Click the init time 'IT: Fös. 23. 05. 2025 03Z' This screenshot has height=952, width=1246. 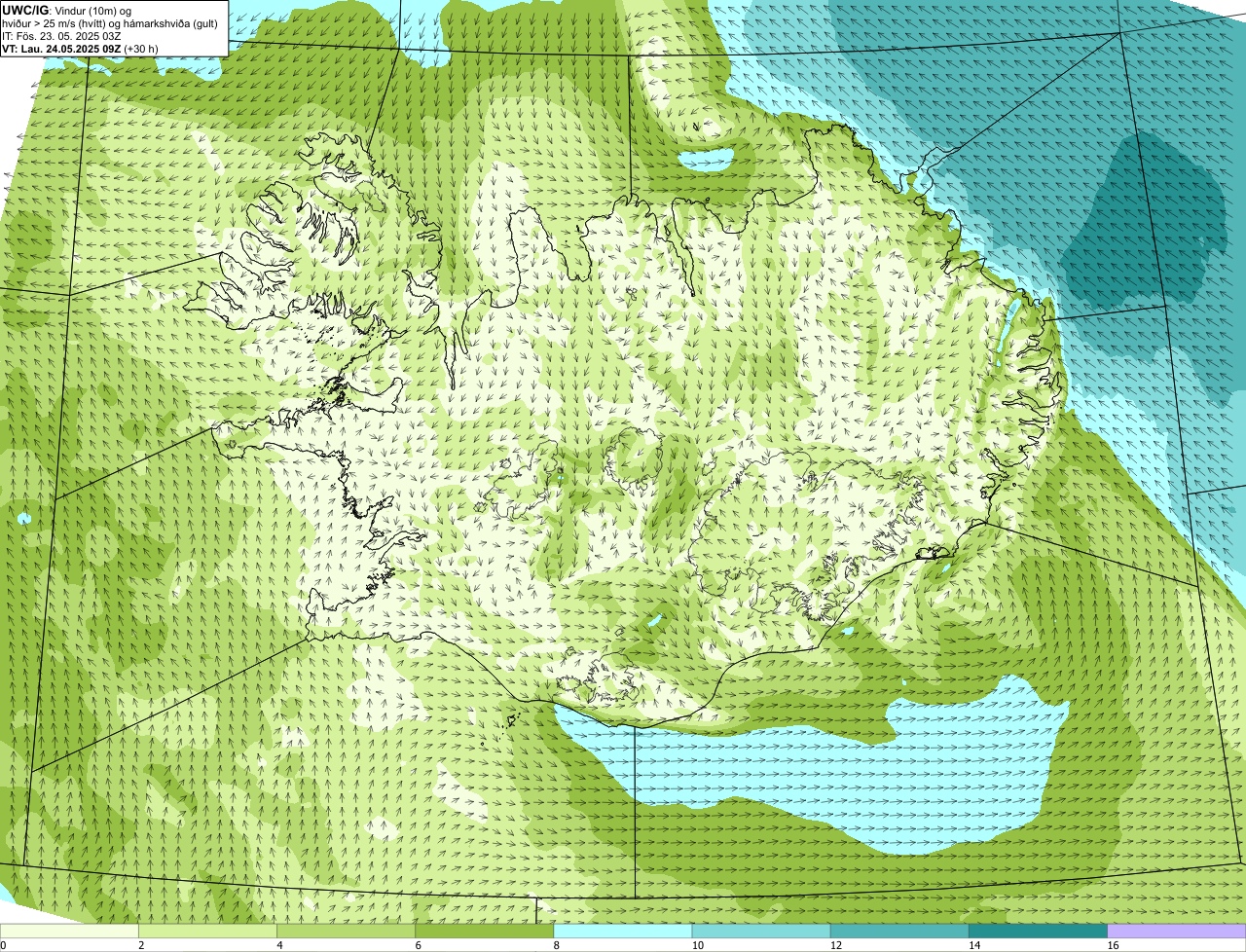click(x=61, y=36)
